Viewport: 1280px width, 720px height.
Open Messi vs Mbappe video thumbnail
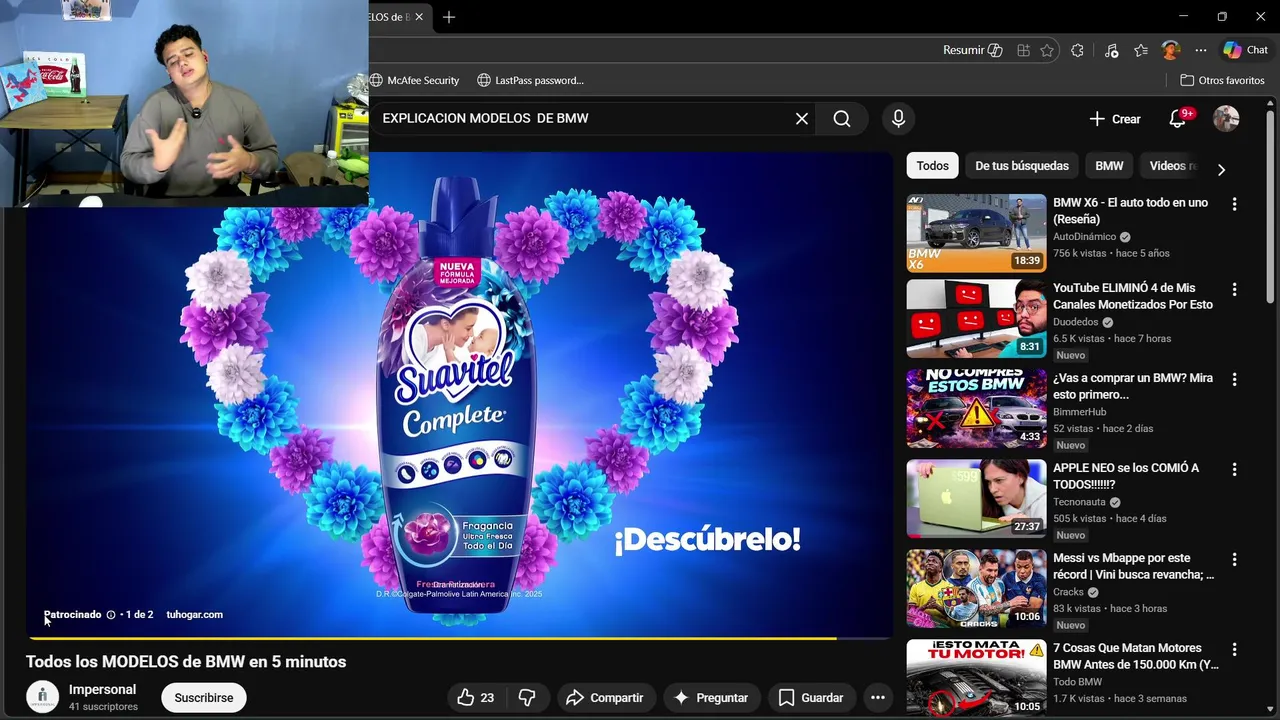point(976,588)
